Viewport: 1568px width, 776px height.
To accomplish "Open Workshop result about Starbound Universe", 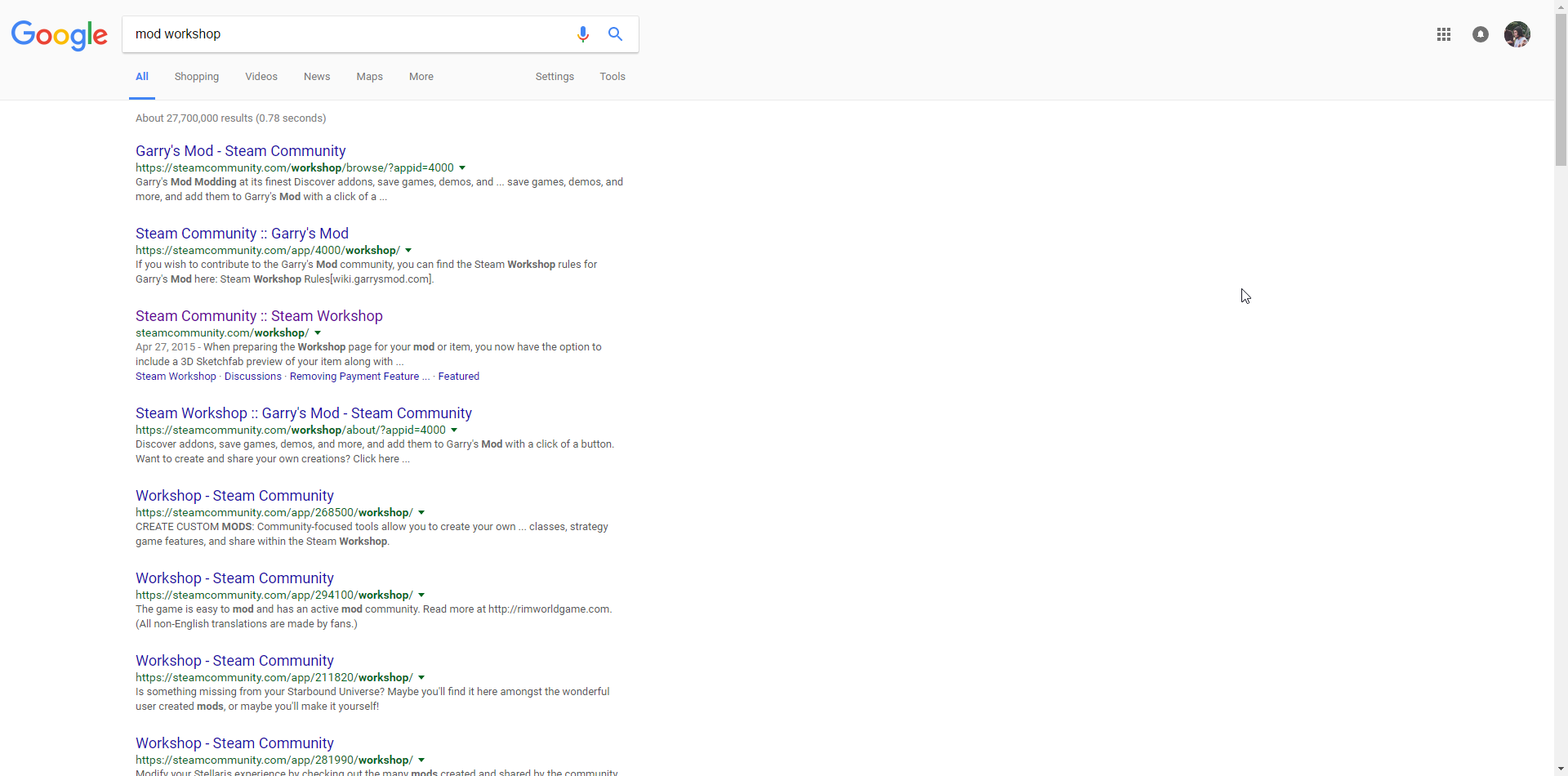I will pos(234,661).
